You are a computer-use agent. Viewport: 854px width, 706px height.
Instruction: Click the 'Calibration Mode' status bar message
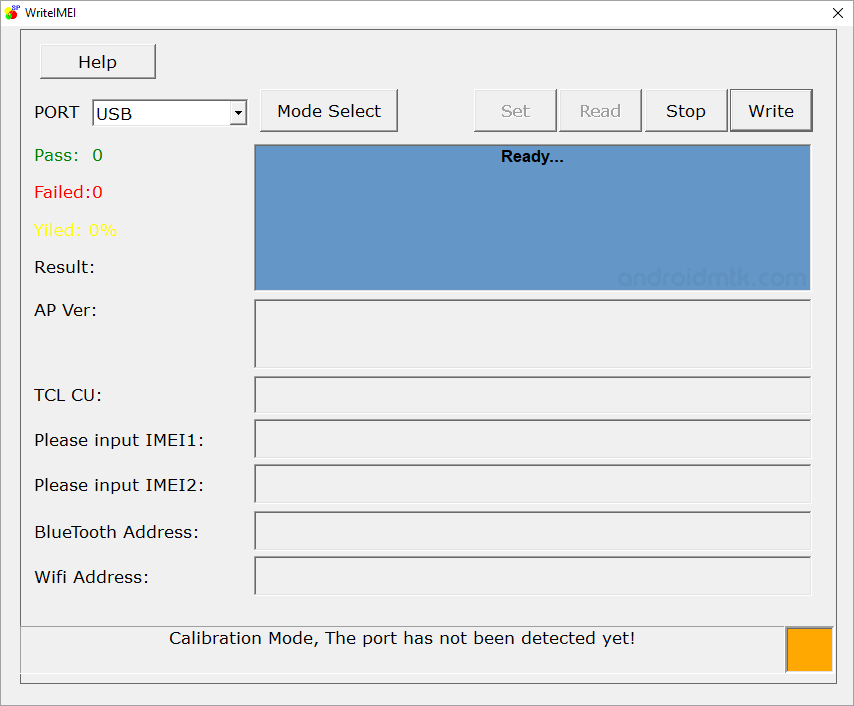tap(402, 638)
